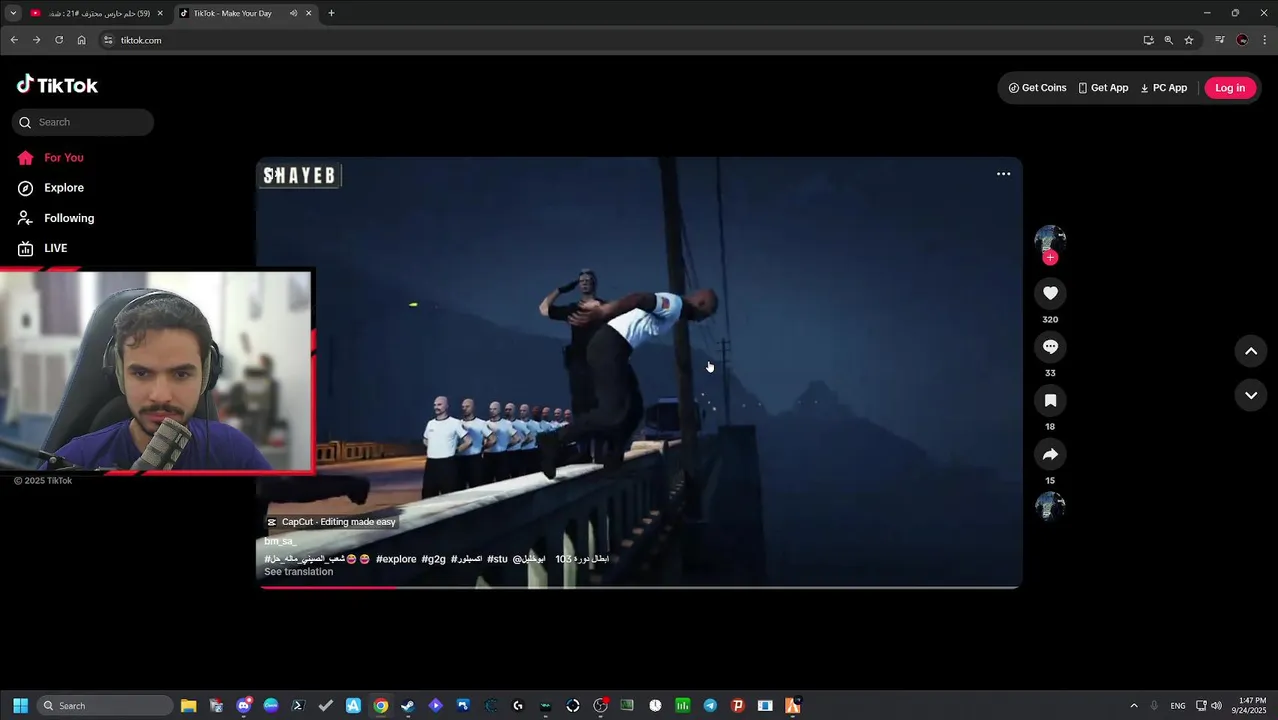
Task: Open the media control icon in toolbar
Action: 1220,40
